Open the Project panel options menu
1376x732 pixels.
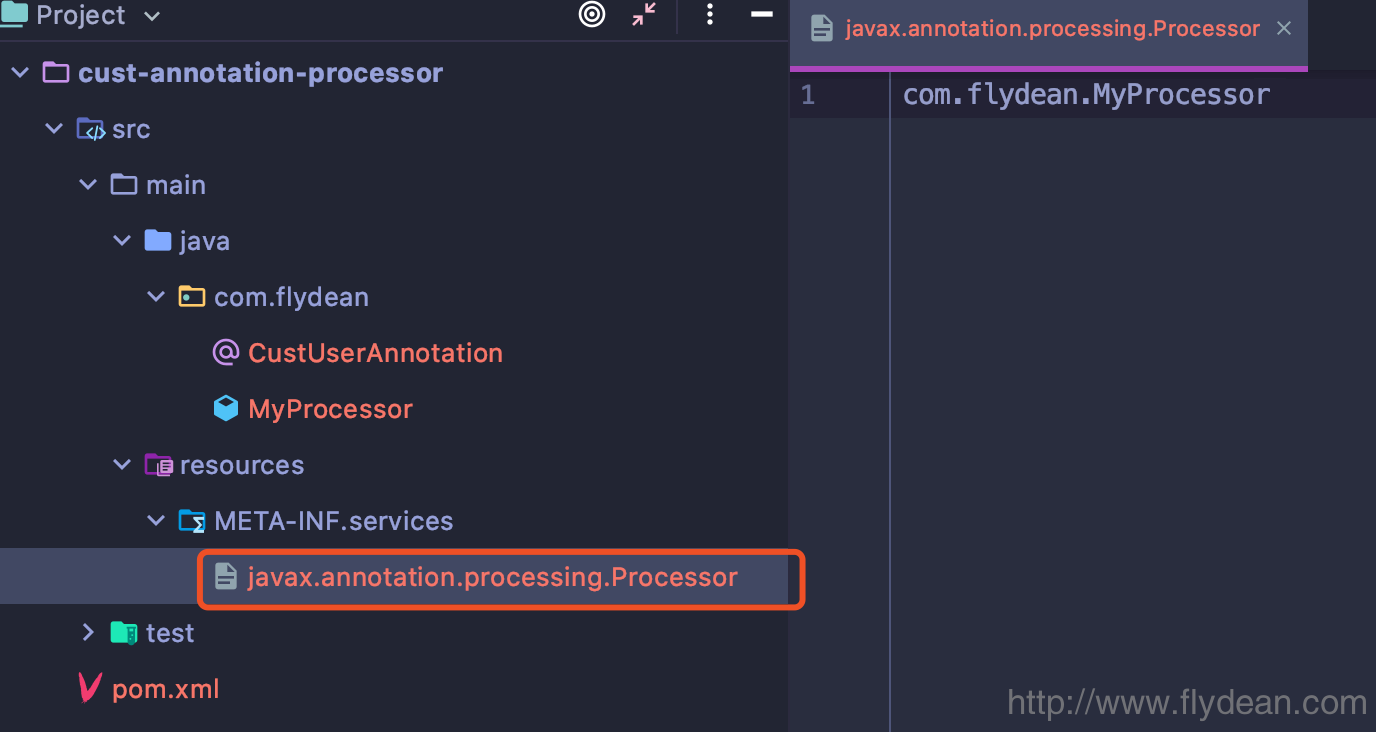tap(709, 15)
